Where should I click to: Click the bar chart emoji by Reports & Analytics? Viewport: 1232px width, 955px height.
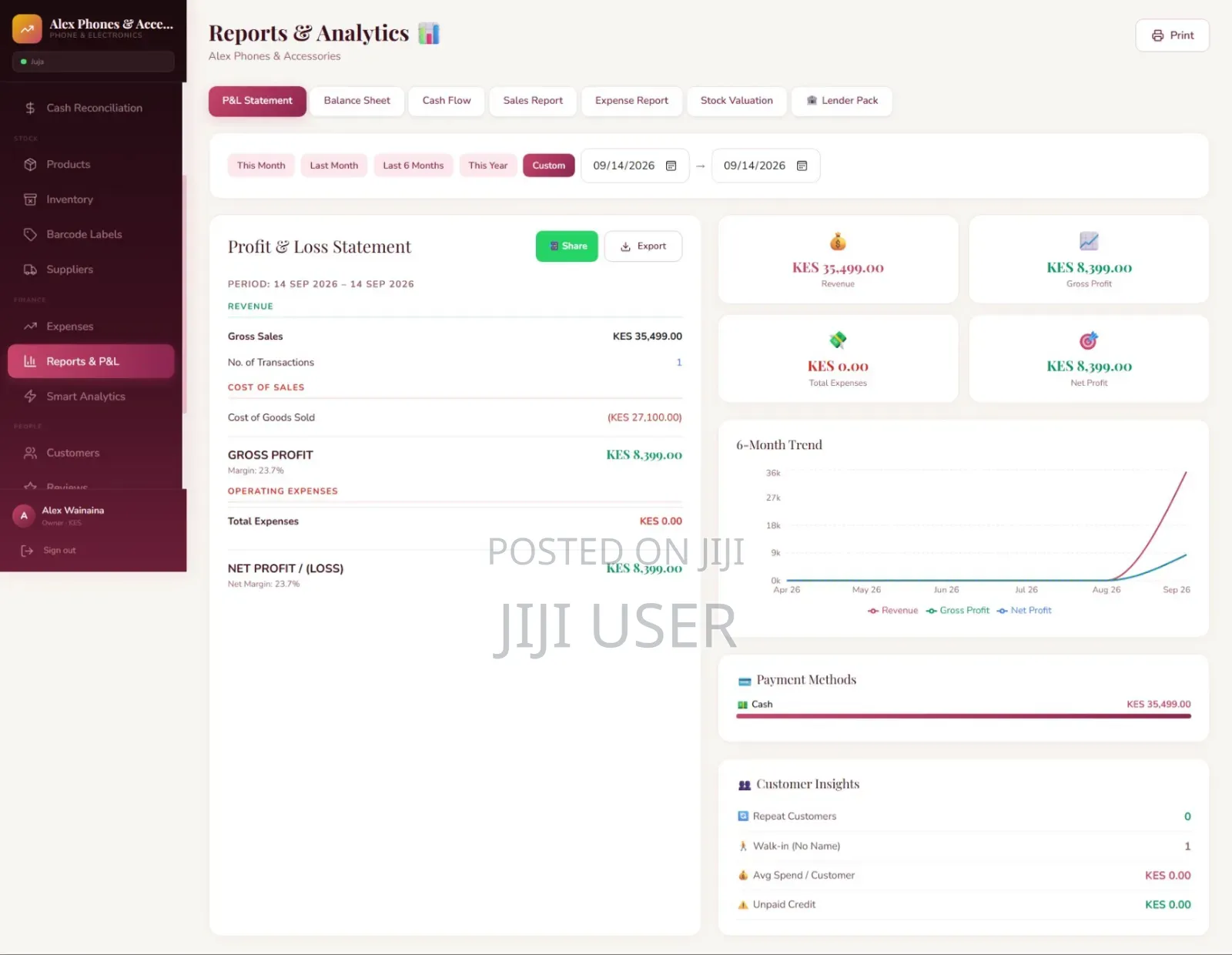pos(429,33)
